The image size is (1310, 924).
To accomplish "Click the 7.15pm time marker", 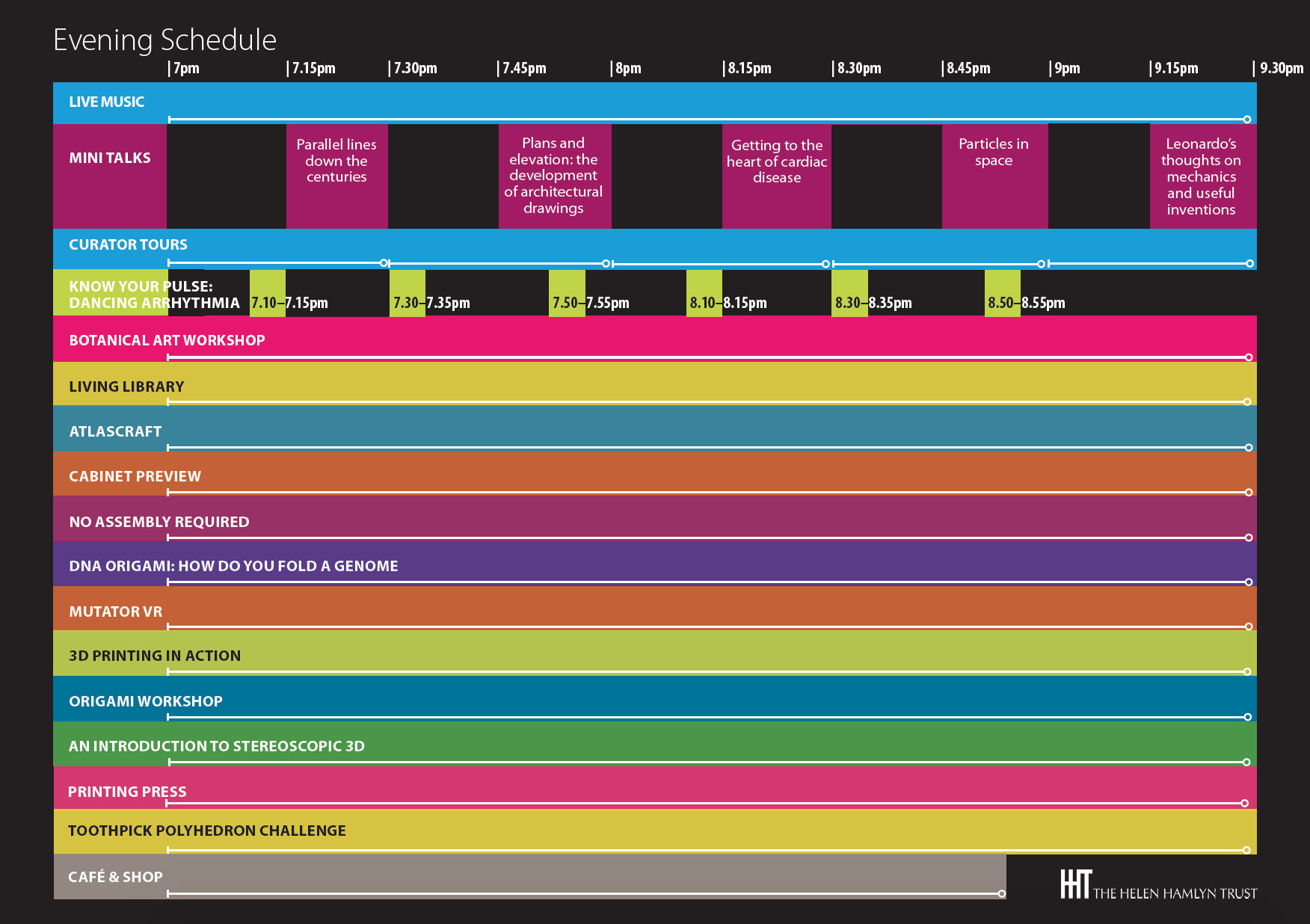I will click(311, 68).
